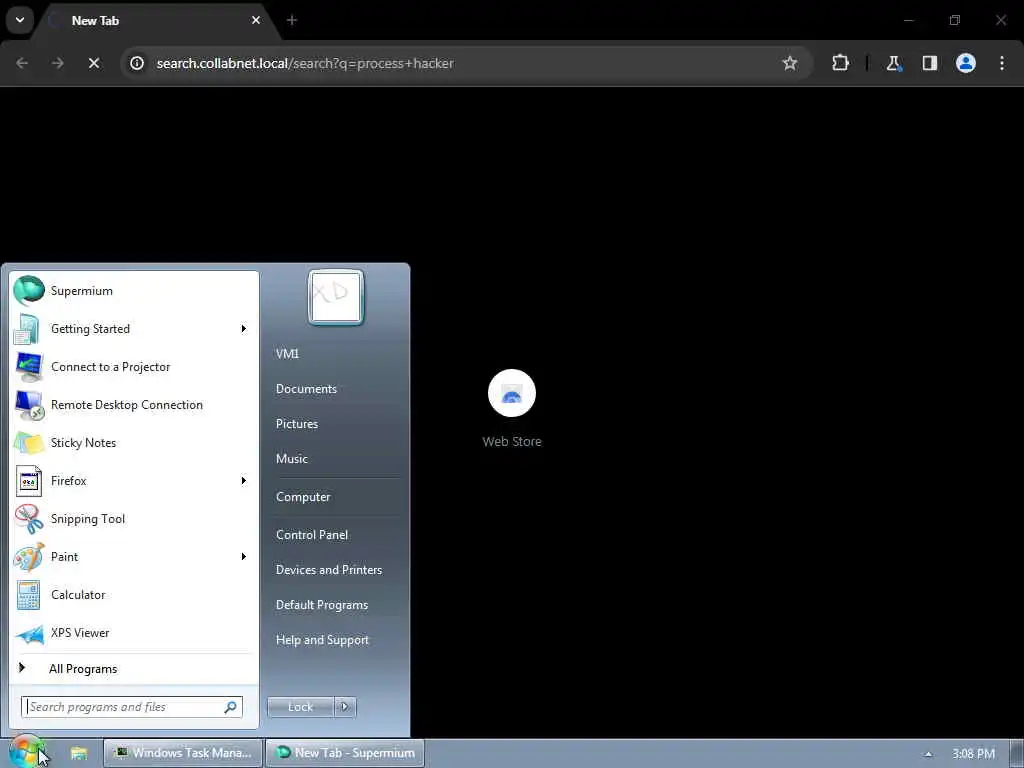This screenshot has height=768, width=1024.
Task: Open the browser profile avatar
Action: (965, 63)
